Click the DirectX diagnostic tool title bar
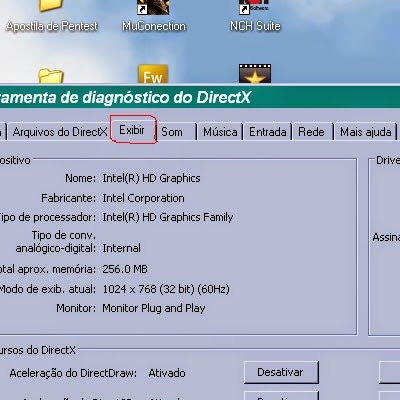The height and width of the screenshot is (400, 400). pyautogui.click(x=200, y=97)
